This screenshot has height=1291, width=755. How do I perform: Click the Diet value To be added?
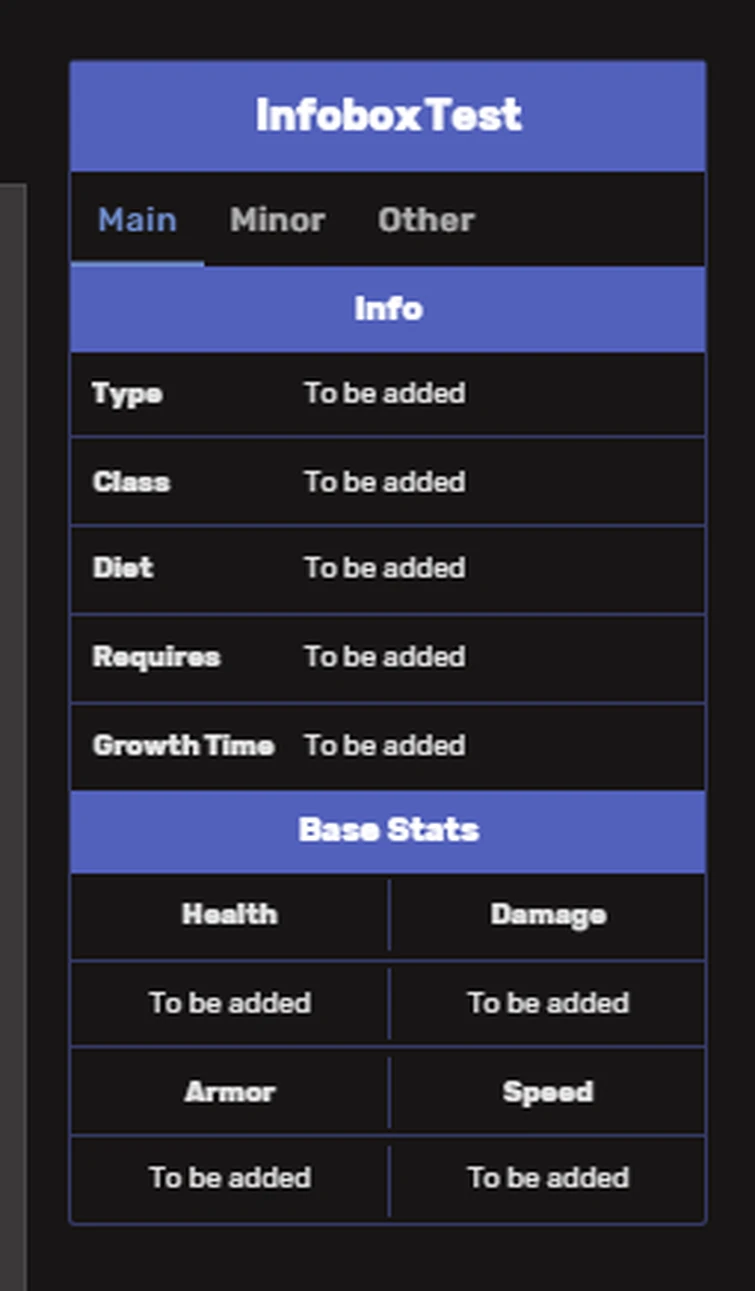(386, 567)
